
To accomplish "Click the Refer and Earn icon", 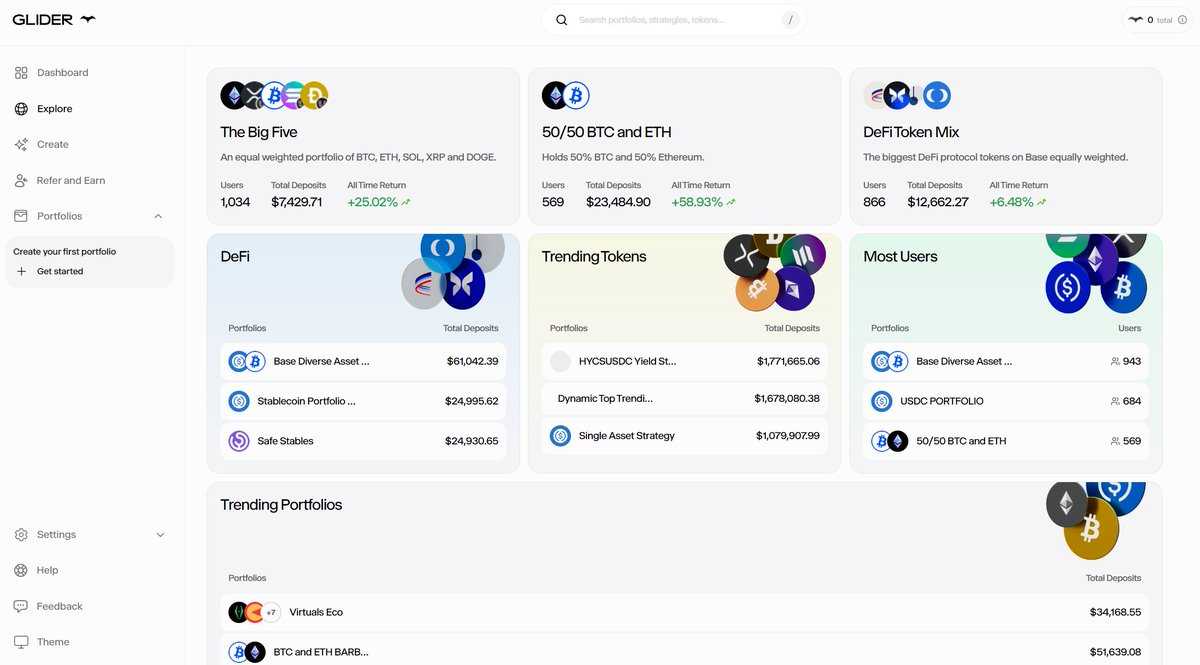I will coord(21,181).
